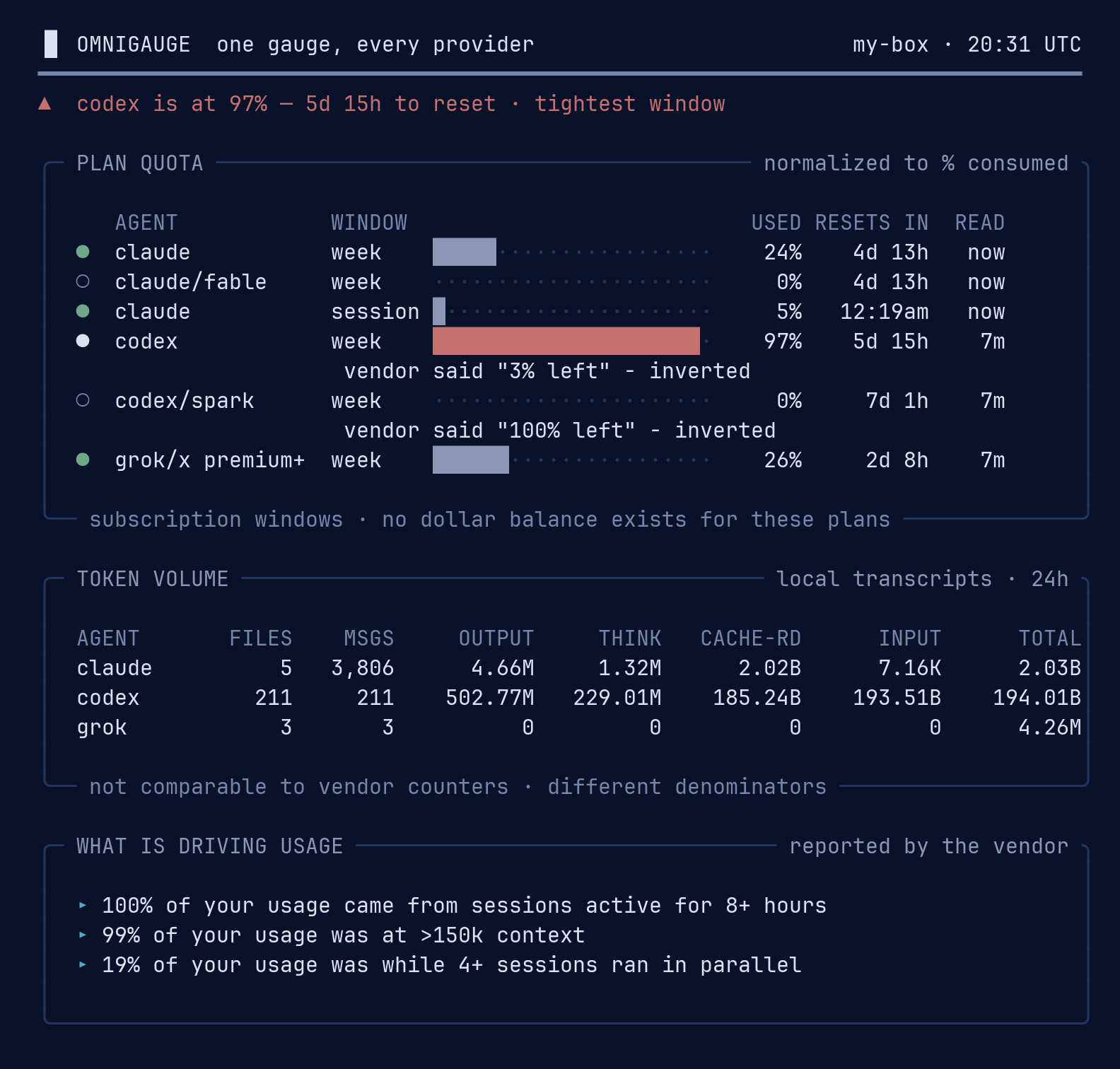Click 'vendor said "3% left" - inverted' note
The height and width of the screenshot is (1069, 1120).
click(547, 371)
